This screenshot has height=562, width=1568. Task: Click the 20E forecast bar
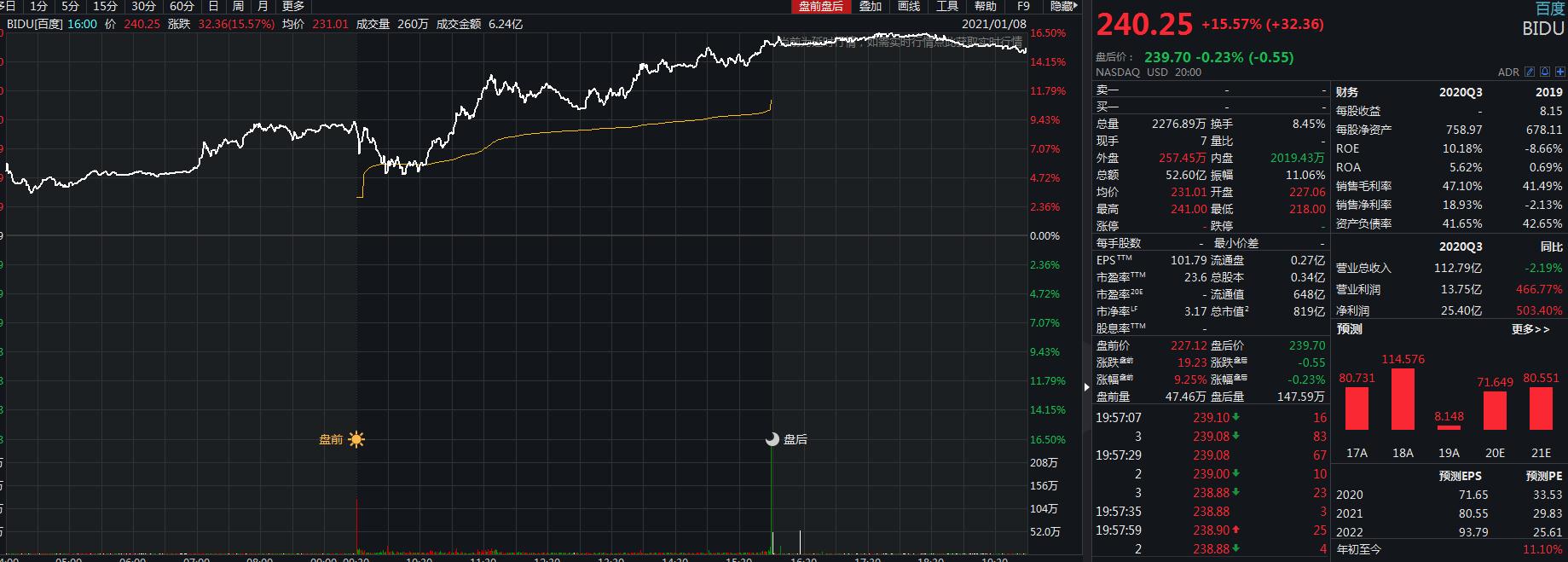[1495, 410]
